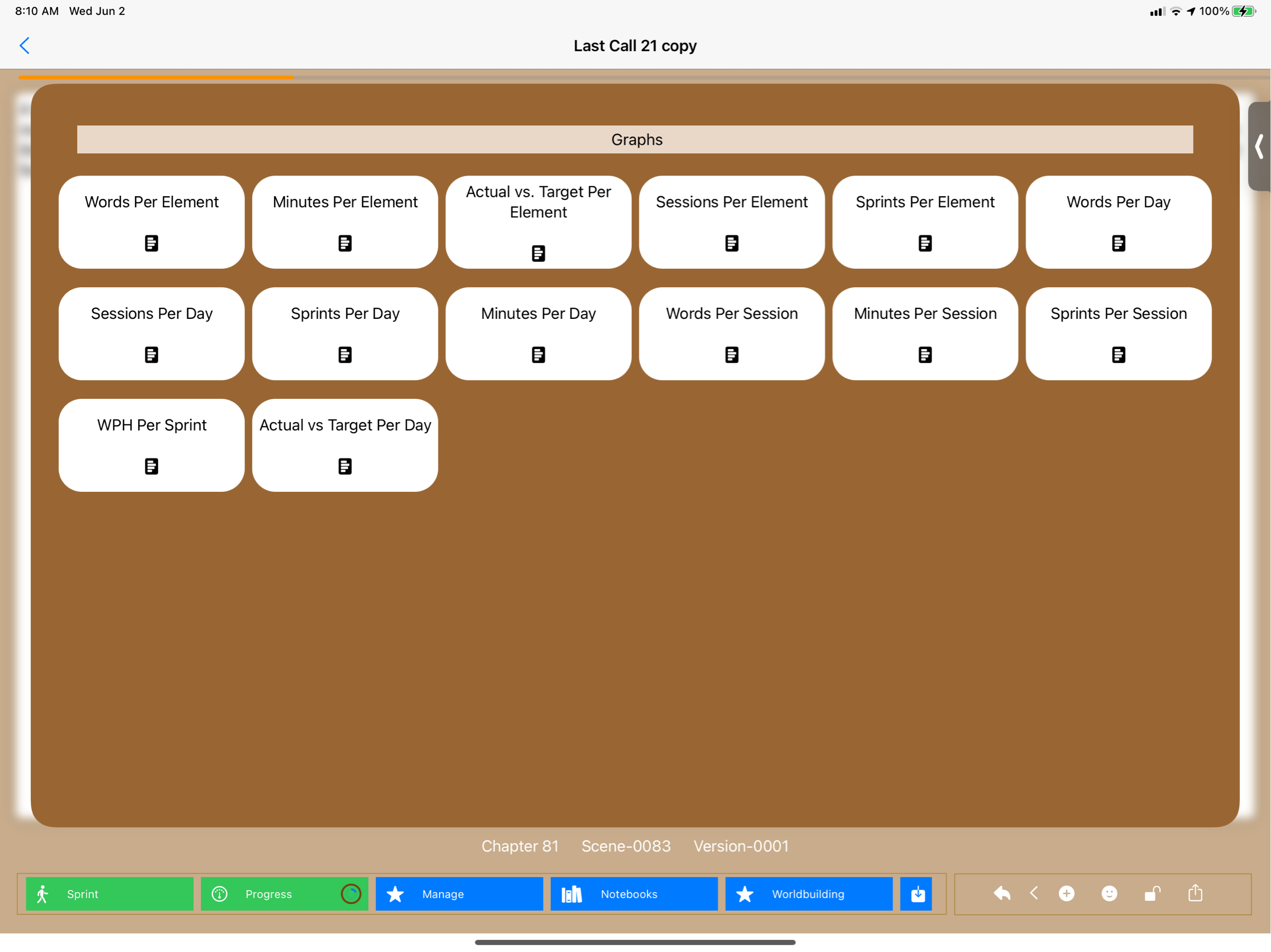This screenshot has width=1271, height=952.
Task: Click the small left chevron in bottom toolbar
Action: coord(1034,893)
